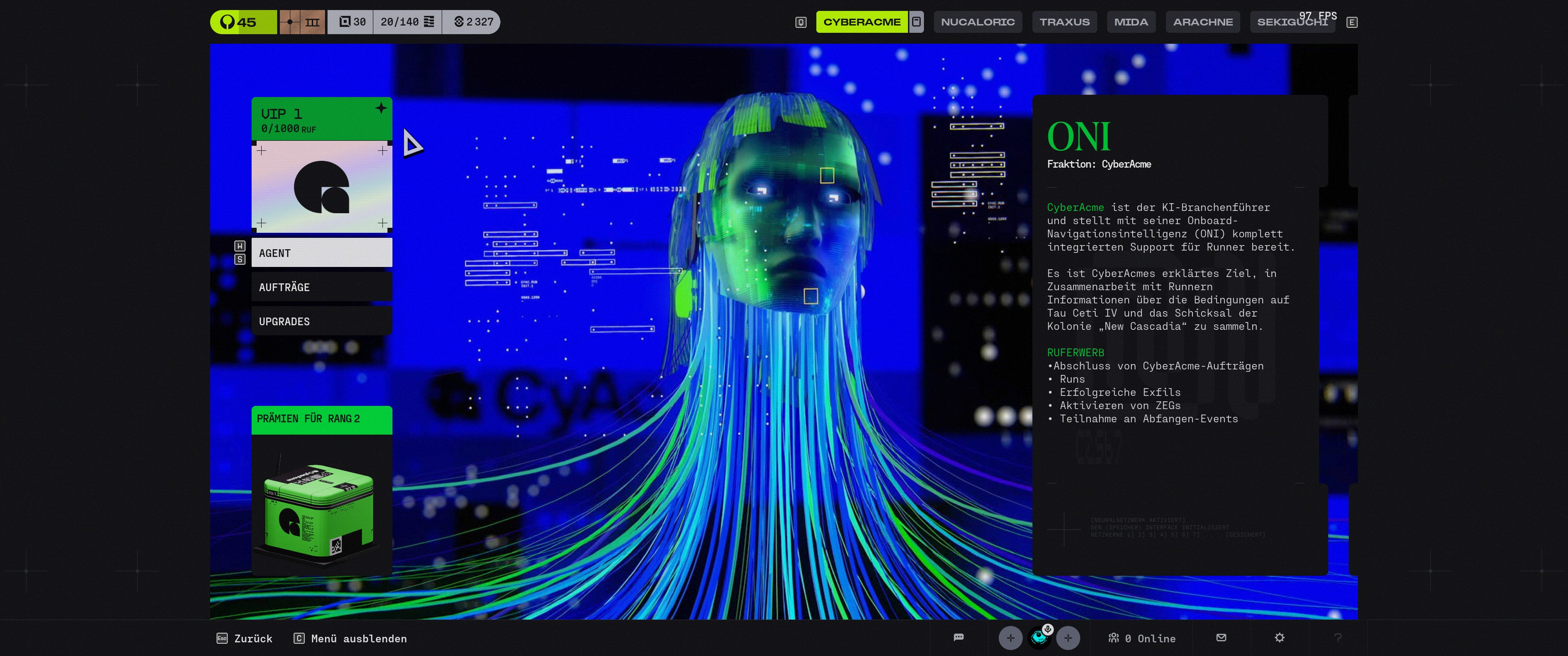
Task: Click the player level 45 badge
Action: [x=243, y=22]
